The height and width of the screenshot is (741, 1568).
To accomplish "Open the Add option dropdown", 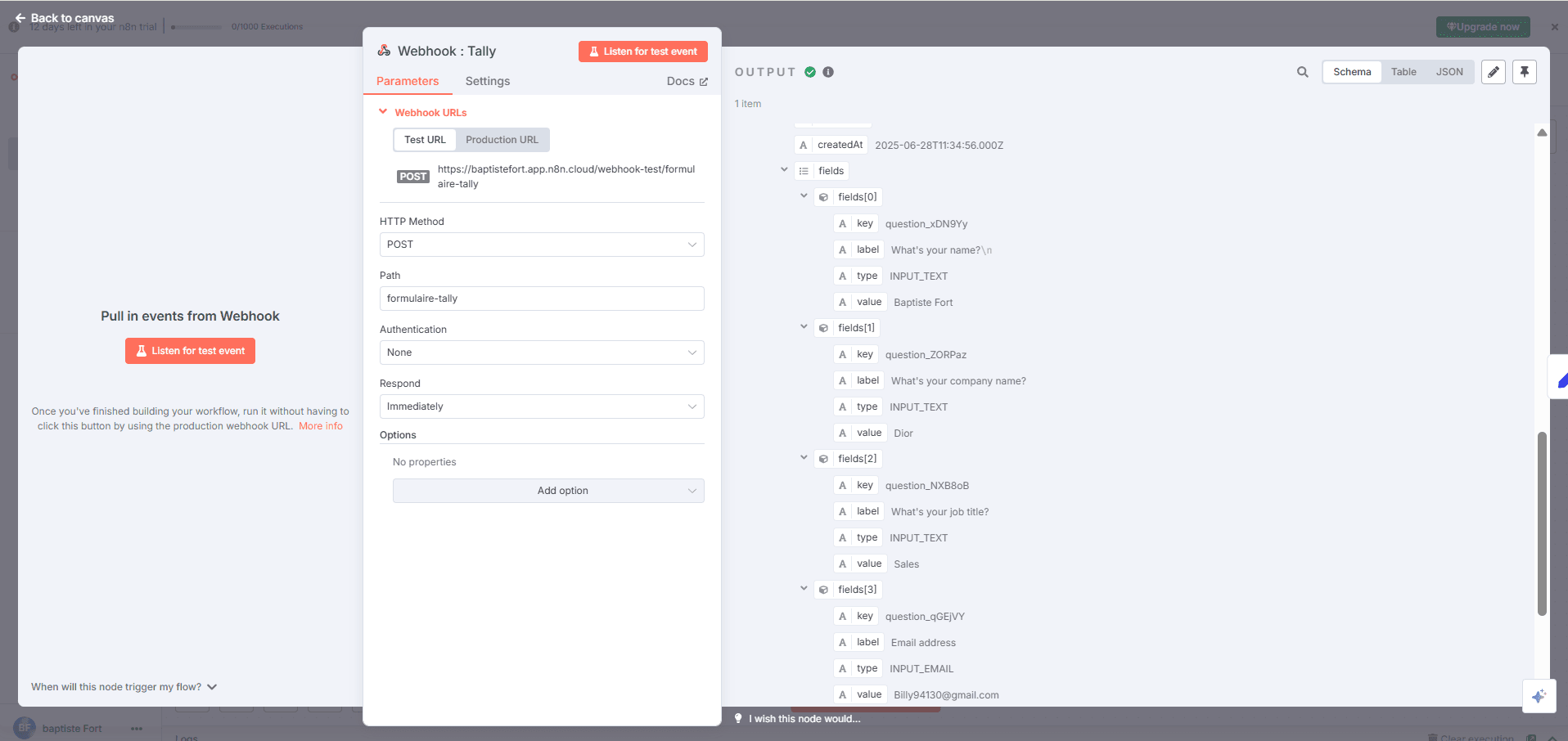I will pos(548,491).
